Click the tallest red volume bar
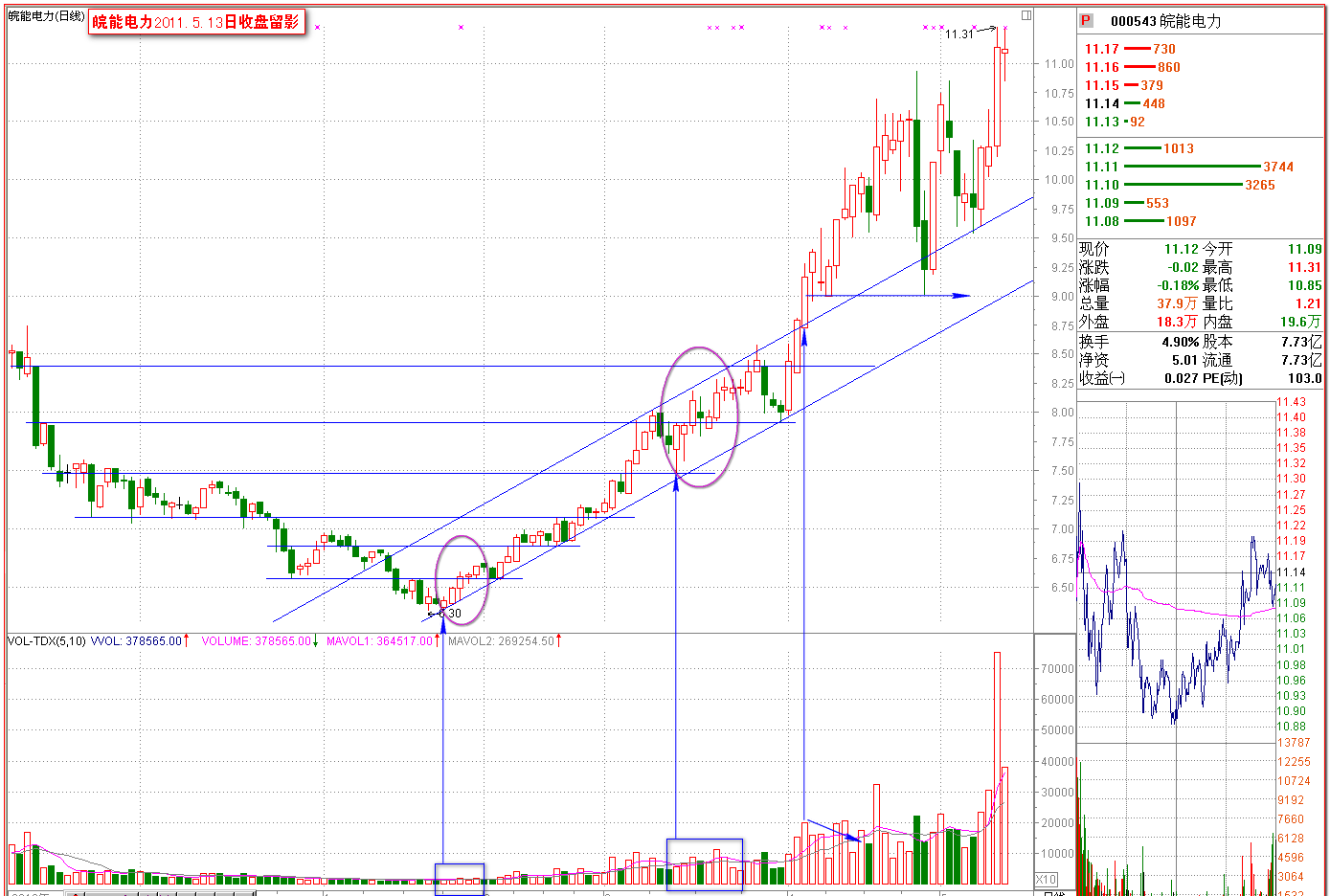Screen dimensions: 1330x896 997,768
